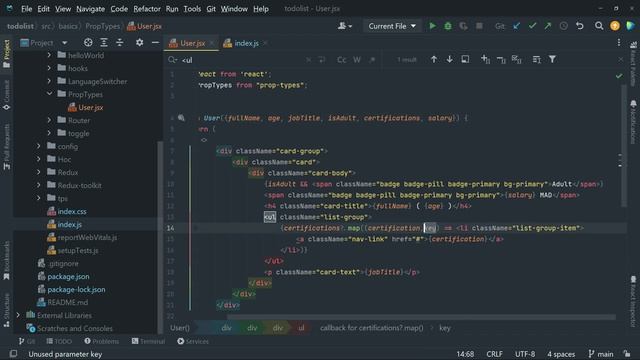Open the Problems tool window
Viewport: 640px width, 360px height.
[101, 341]
